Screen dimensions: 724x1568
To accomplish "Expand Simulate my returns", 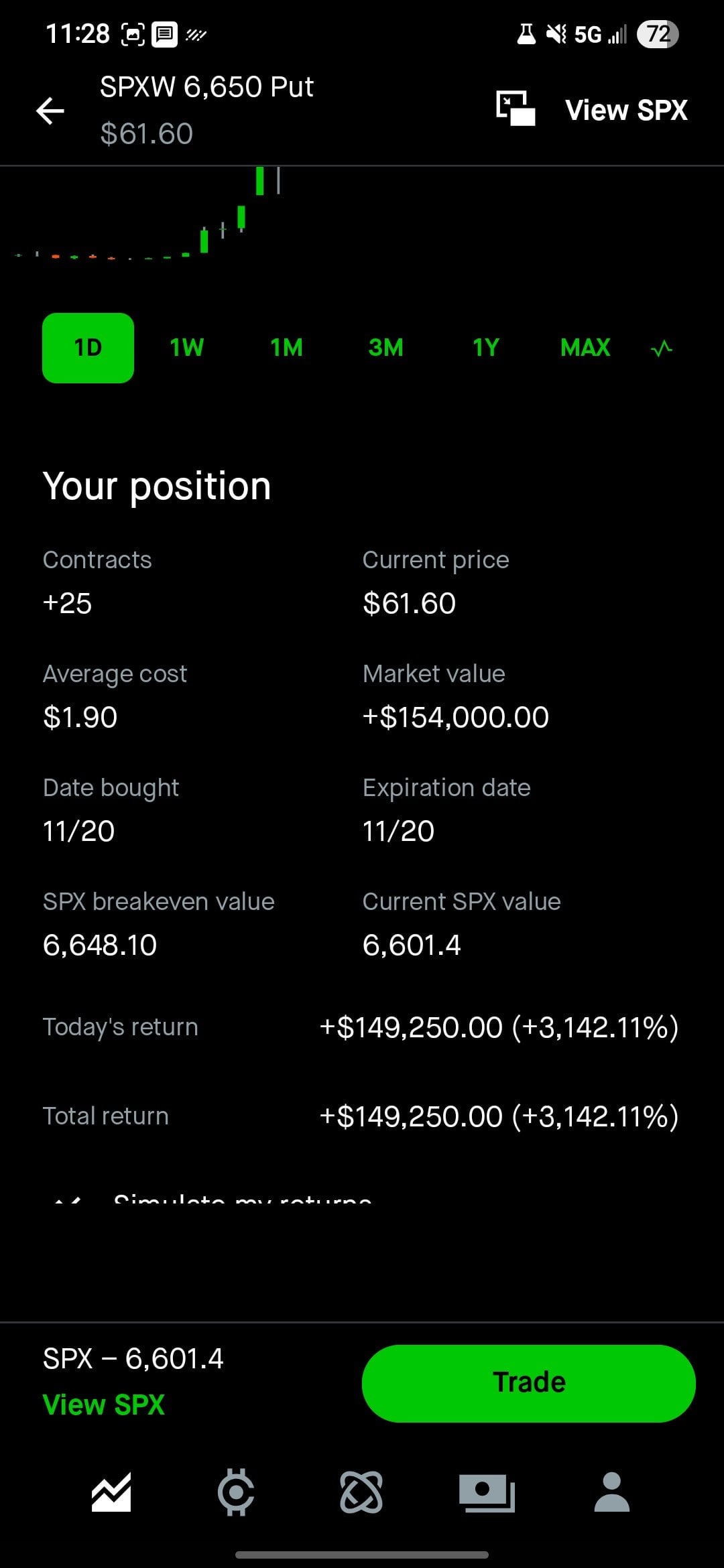I will (x=241, y=1198).
